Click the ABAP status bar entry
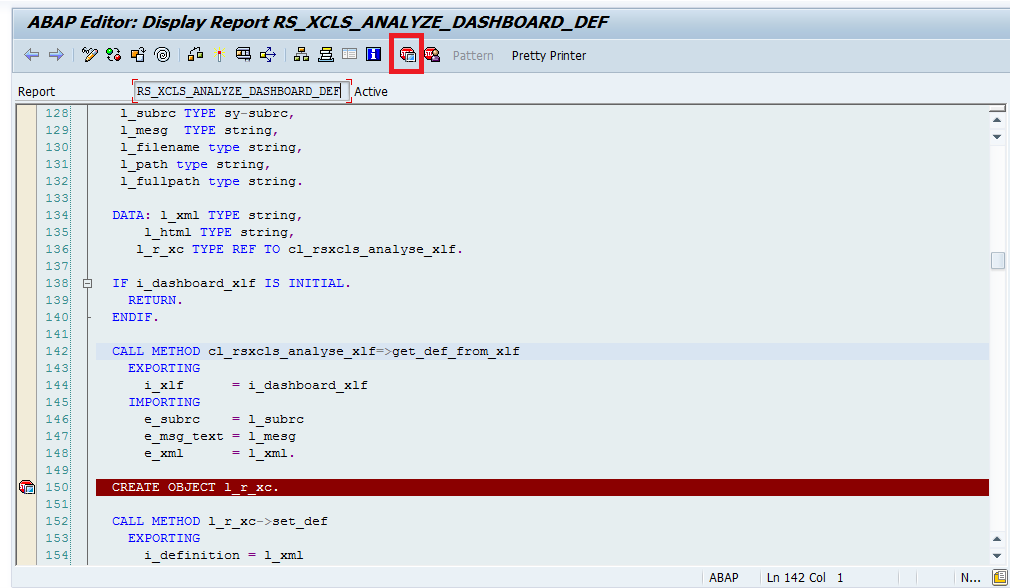Viewport: 1010px width, 588px height. (x=723, y=578)
